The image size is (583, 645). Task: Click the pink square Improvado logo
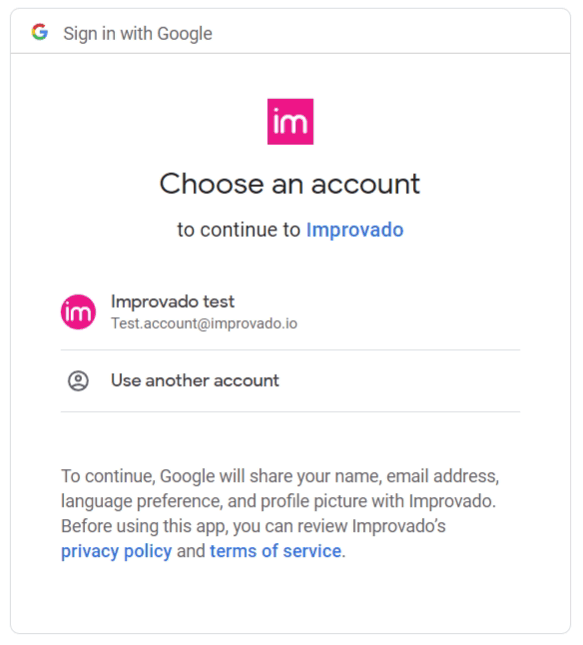point(290,122)
